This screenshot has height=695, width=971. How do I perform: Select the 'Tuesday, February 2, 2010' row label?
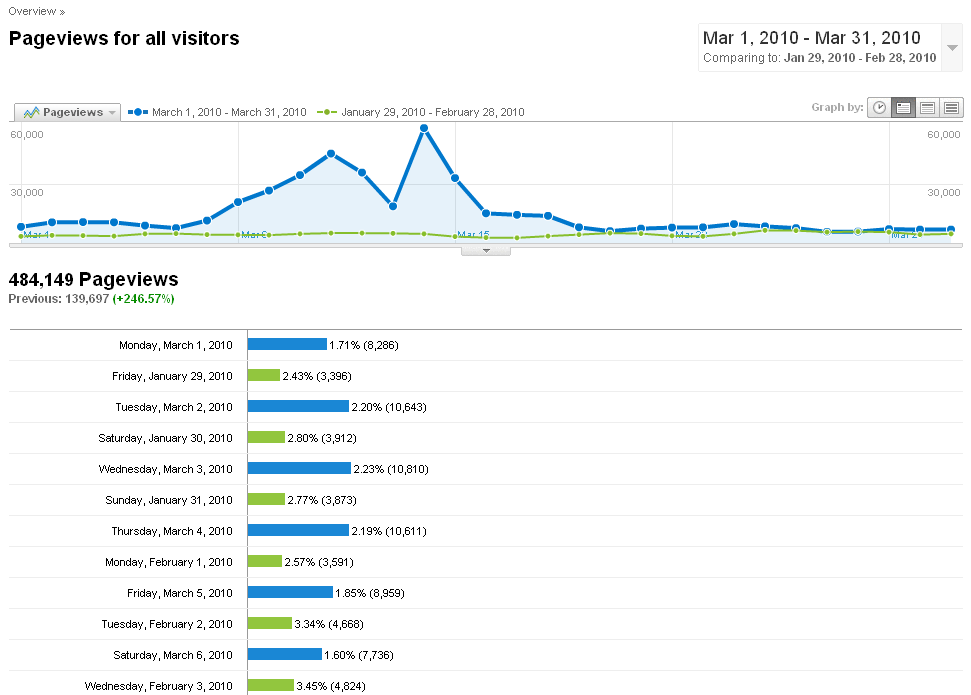(x=167, y=624)
